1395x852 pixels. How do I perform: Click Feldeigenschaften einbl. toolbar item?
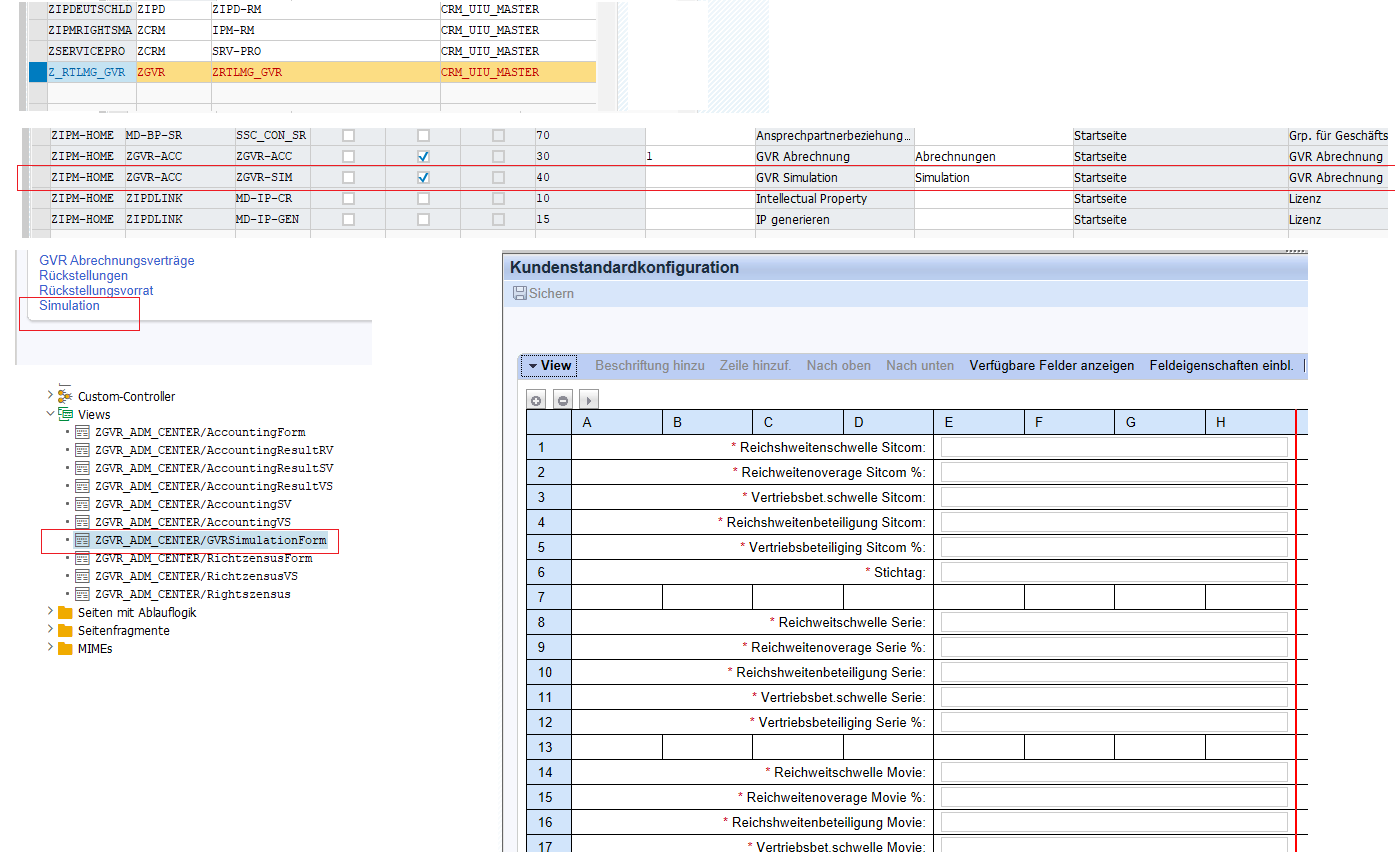[1221, 366]
